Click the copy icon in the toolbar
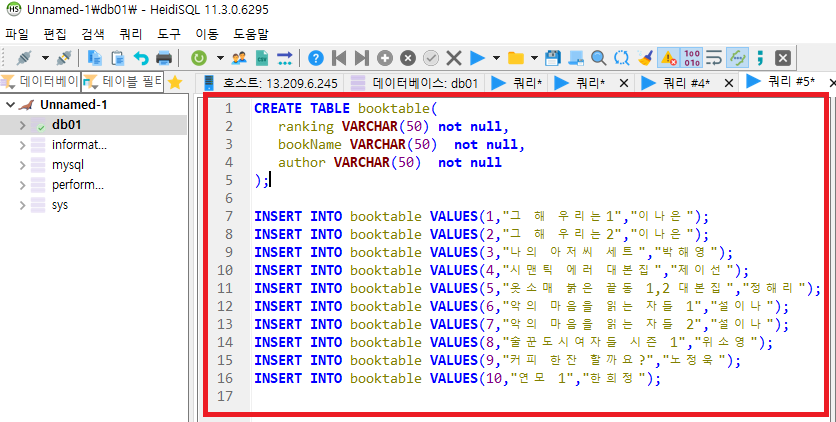 (94, 58)
